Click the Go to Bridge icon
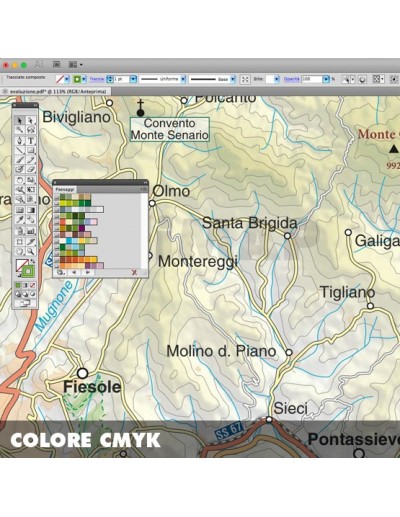 coord(56,64)
